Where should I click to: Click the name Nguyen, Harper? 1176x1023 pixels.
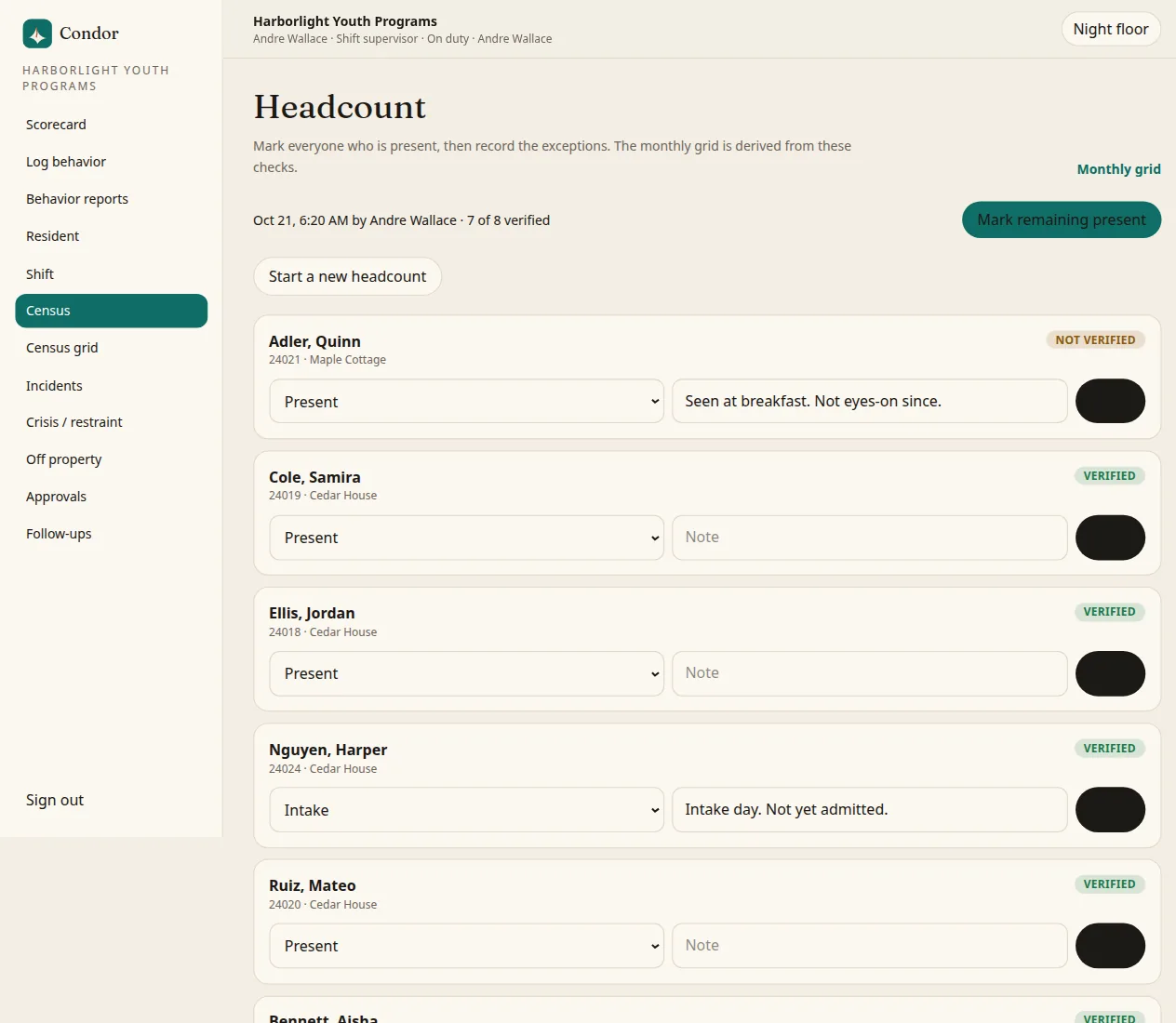327,750
